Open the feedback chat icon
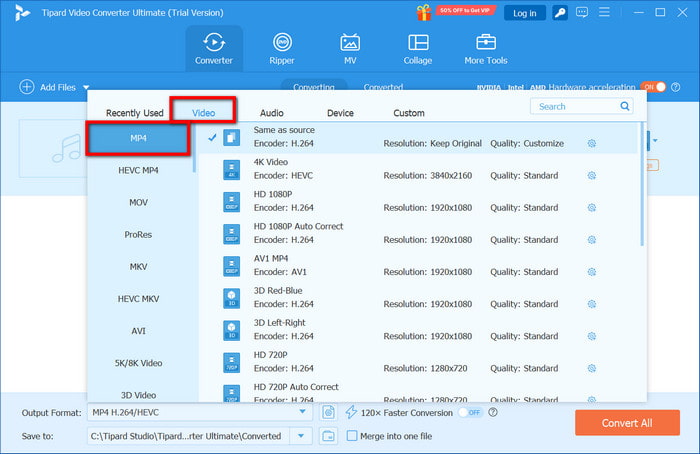This screenshot has height=454, width=700. click(582, 12)
